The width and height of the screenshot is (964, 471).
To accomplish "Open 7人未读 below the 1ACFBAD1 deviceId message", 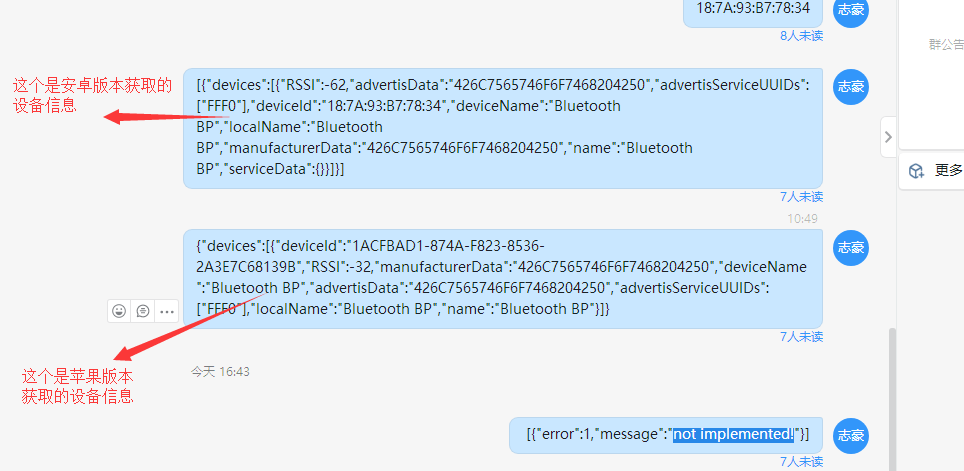I will pyautogui.click(x=801, y=336).
